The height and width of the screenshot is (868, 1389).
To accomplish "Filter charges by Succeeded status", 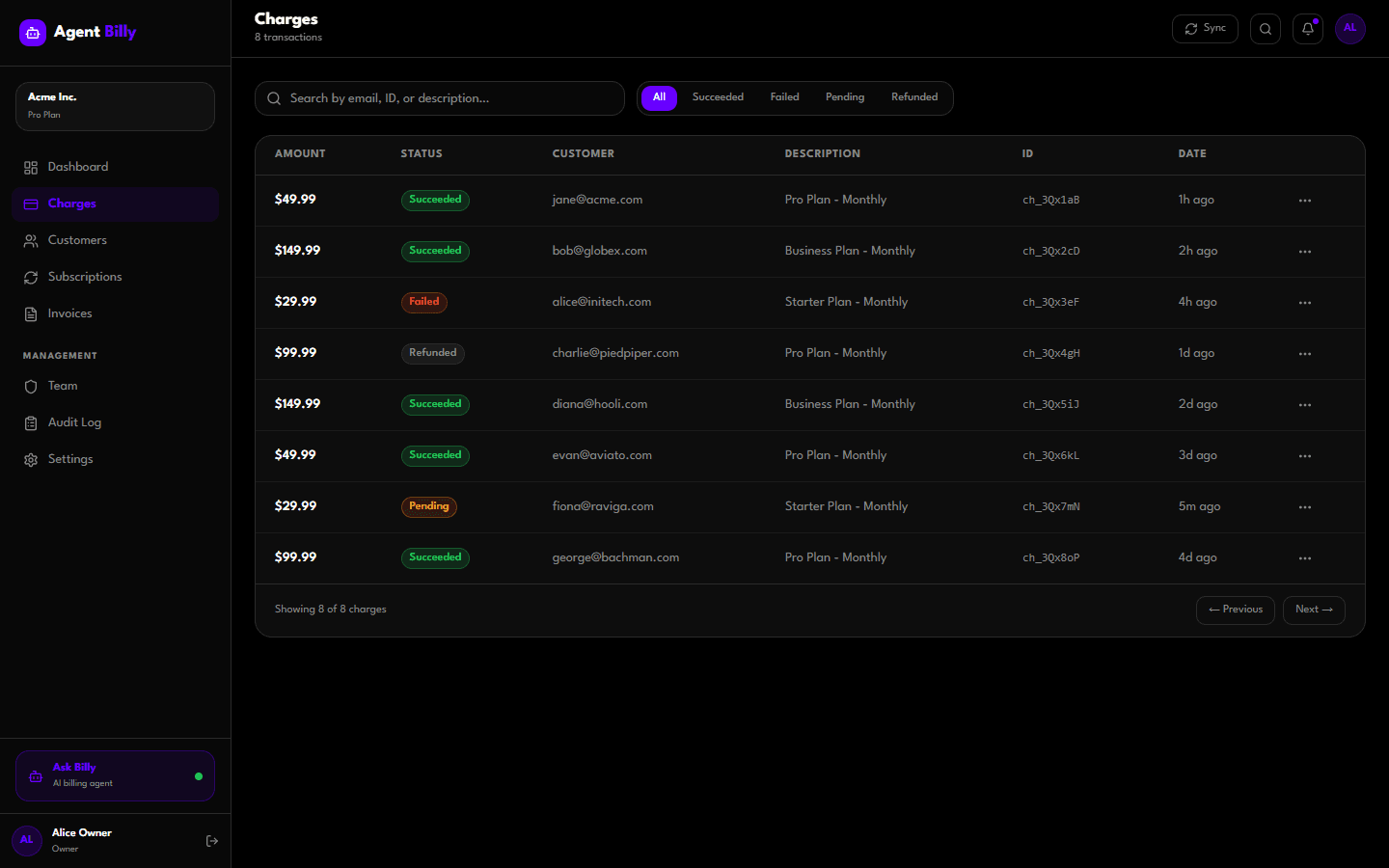I will click(x=718, y=97).
